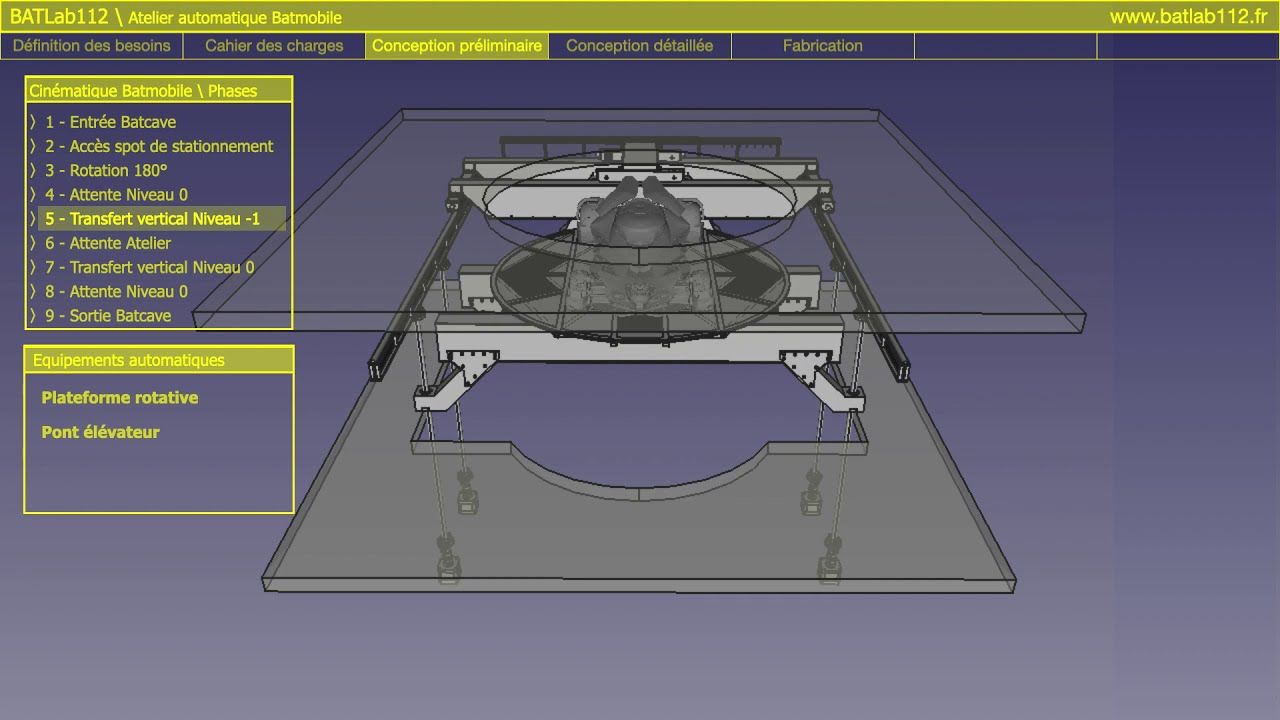
Task: Select the Conception préliminaire tab
Action: pyautogui.click(x=457, y=46)
